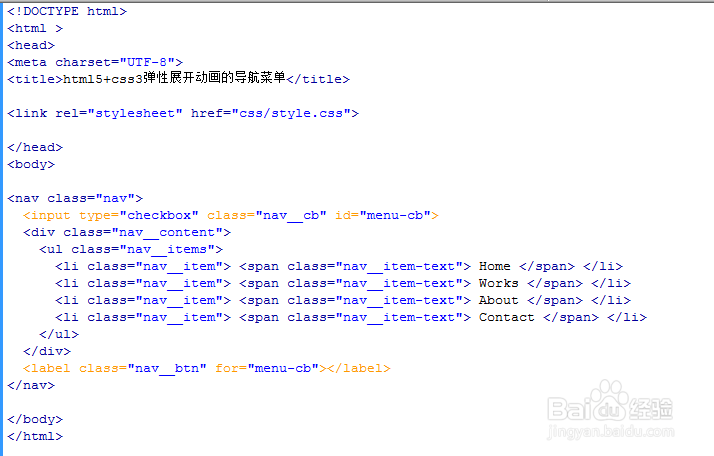Viewport: 714px width, 456px height.
Task: Click the li line containing About
Action: 343,300
